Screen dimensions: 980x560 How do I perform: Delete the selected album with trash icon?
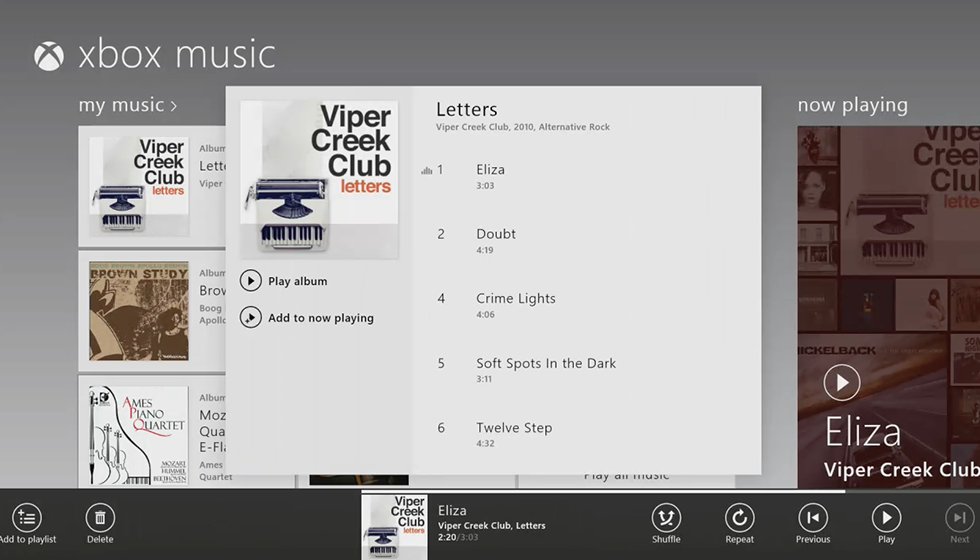click(x=100, y=517)
